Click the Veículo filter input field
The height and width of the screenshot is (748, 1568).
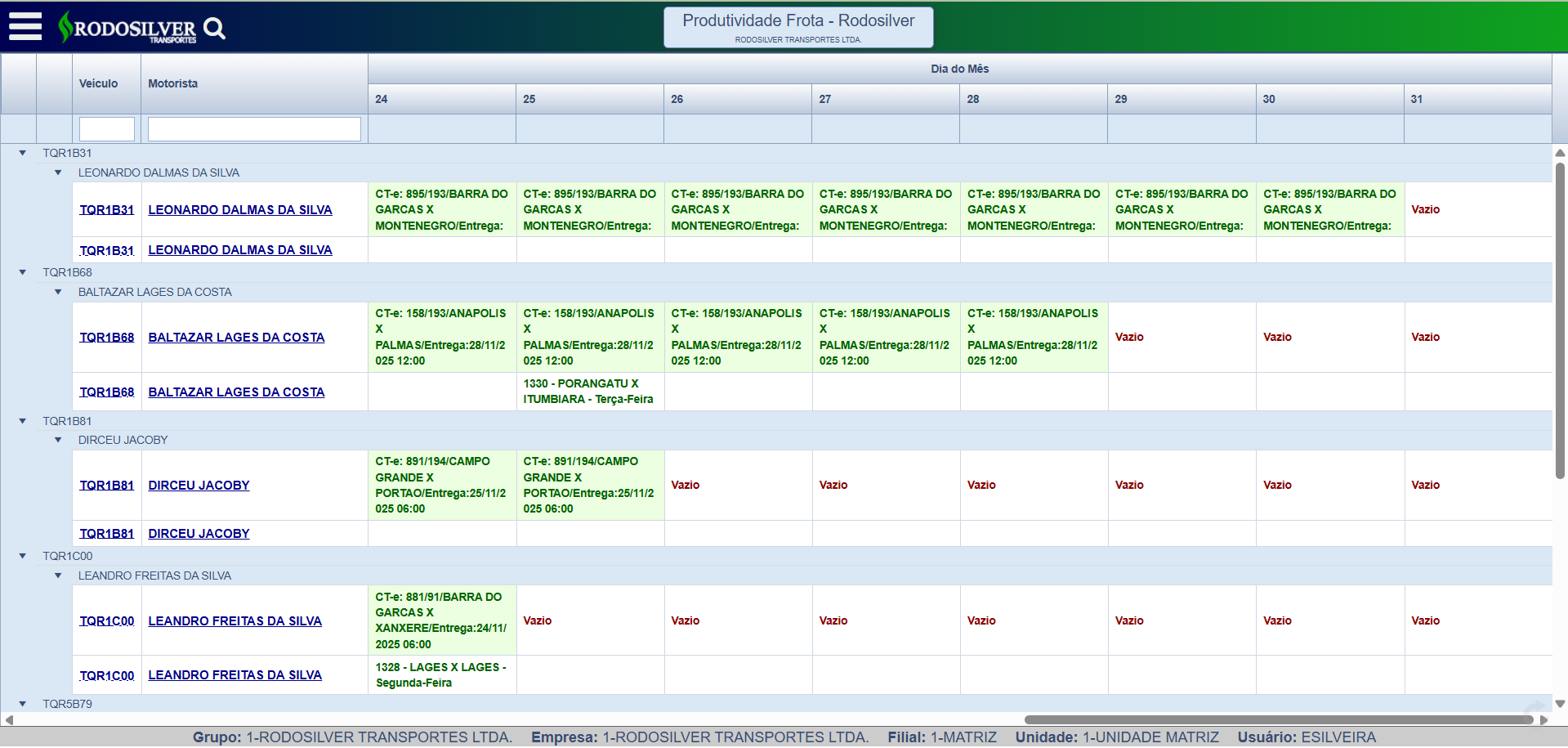click(107, 129)
